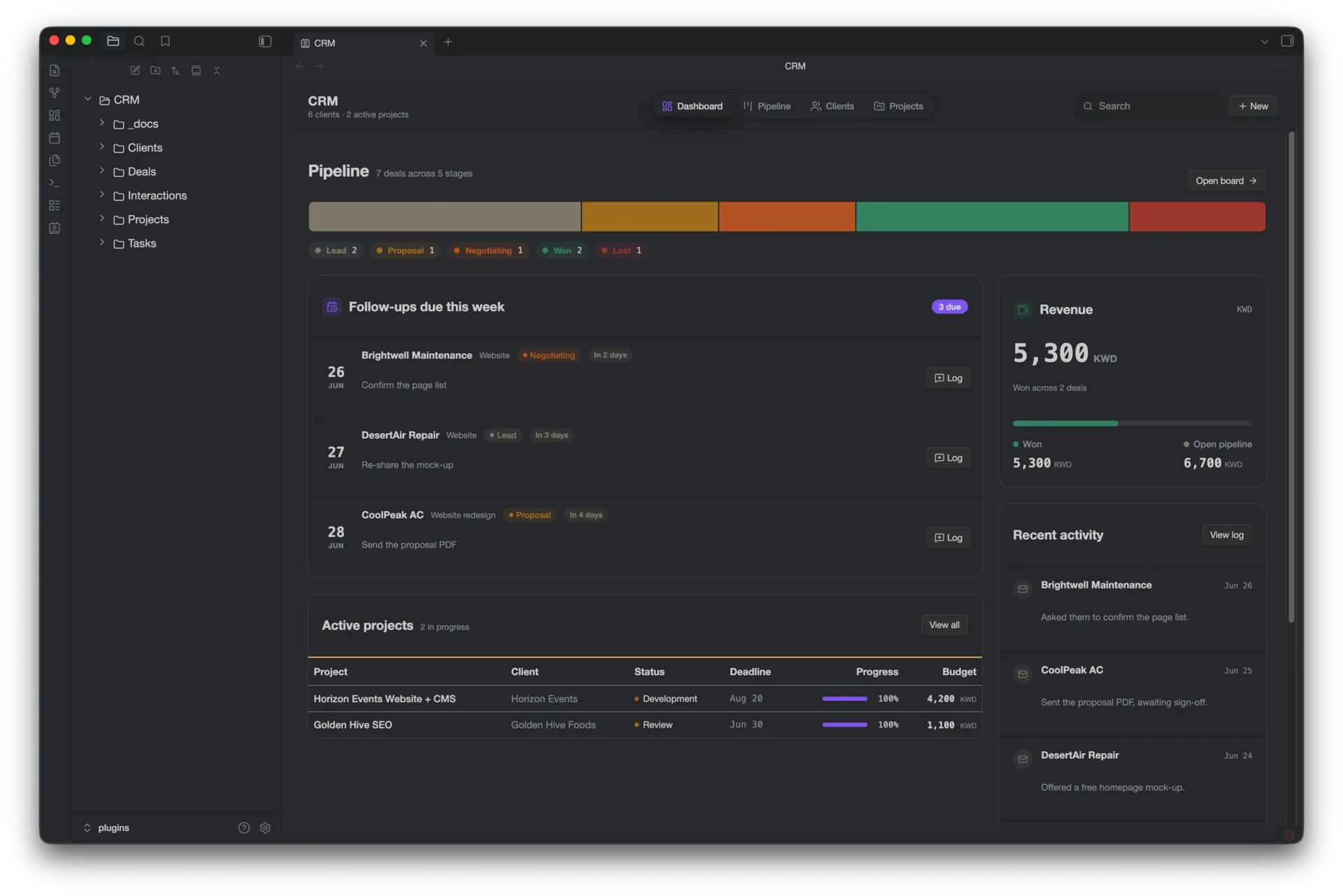Open today's daily note calendar ribbon icon

(55, 138)
